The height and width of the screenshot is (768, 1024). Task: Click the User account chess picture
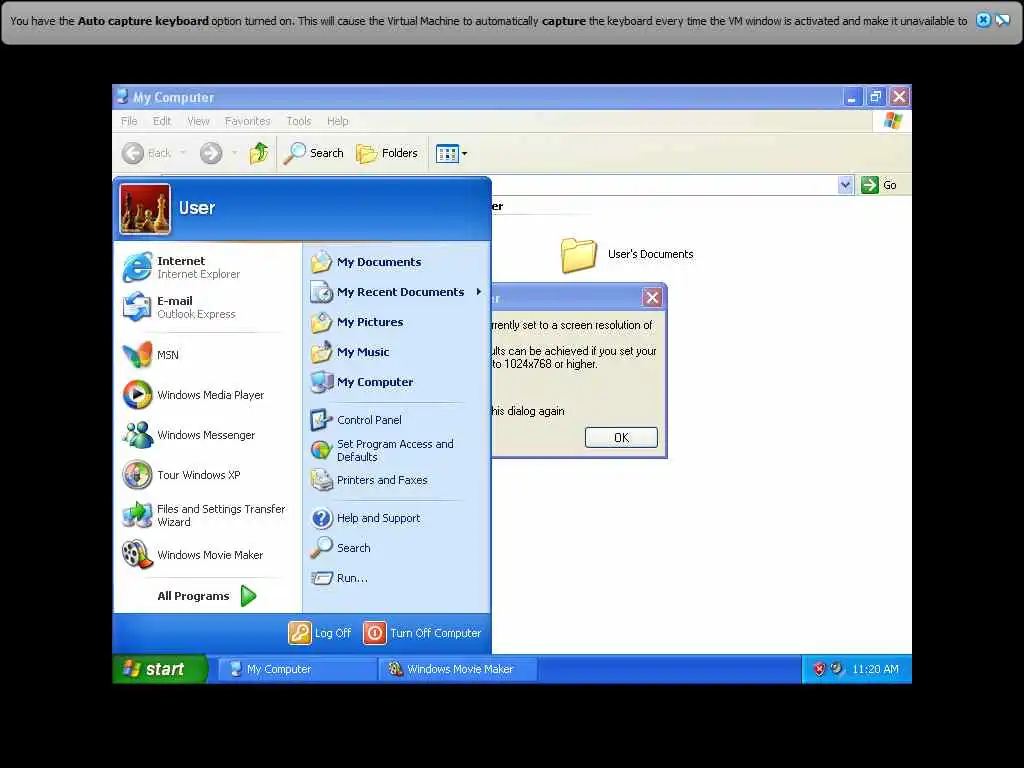pos(145,209)
